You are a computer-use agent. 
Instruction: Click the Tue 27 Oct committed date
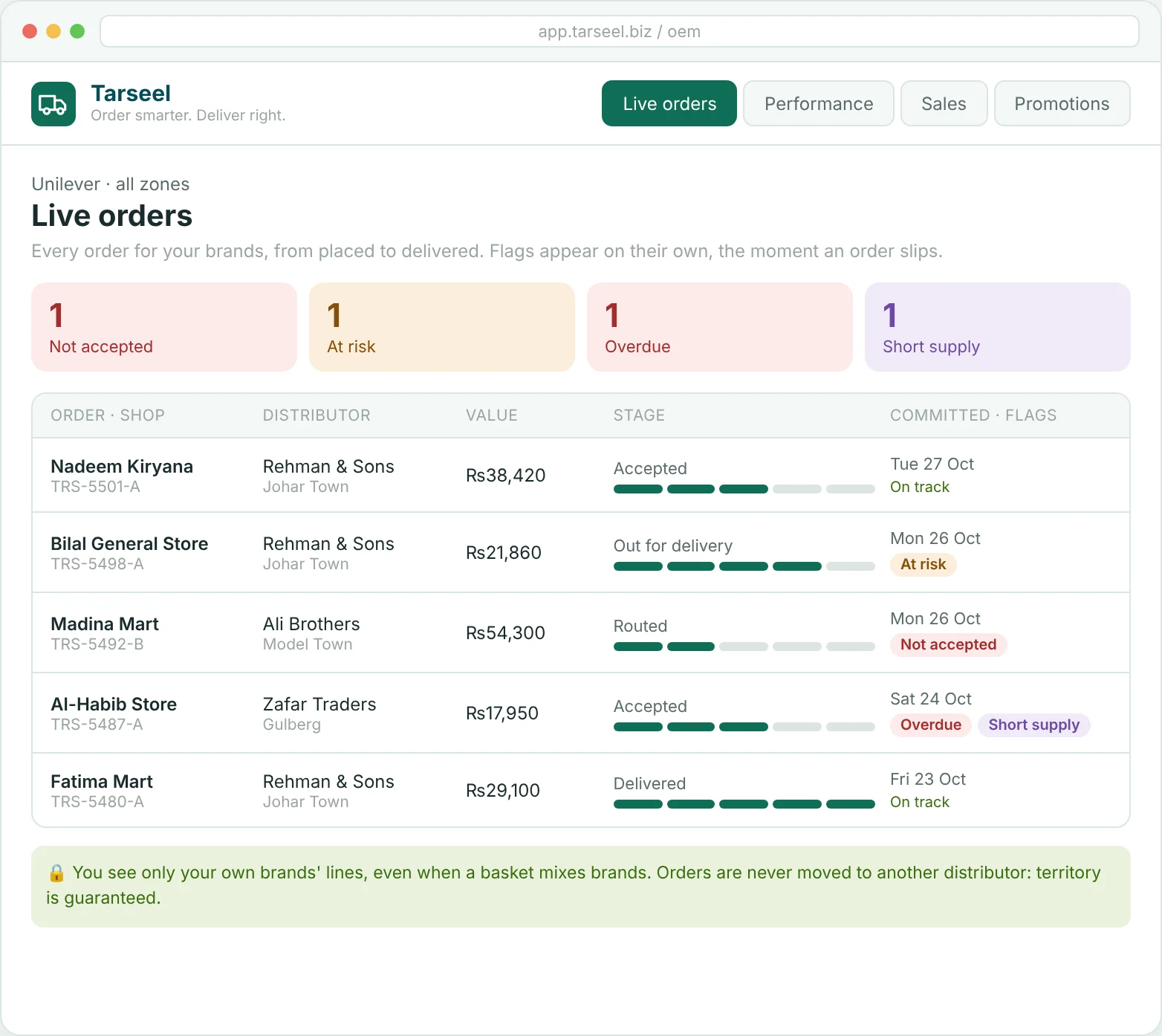pos(932,464)
